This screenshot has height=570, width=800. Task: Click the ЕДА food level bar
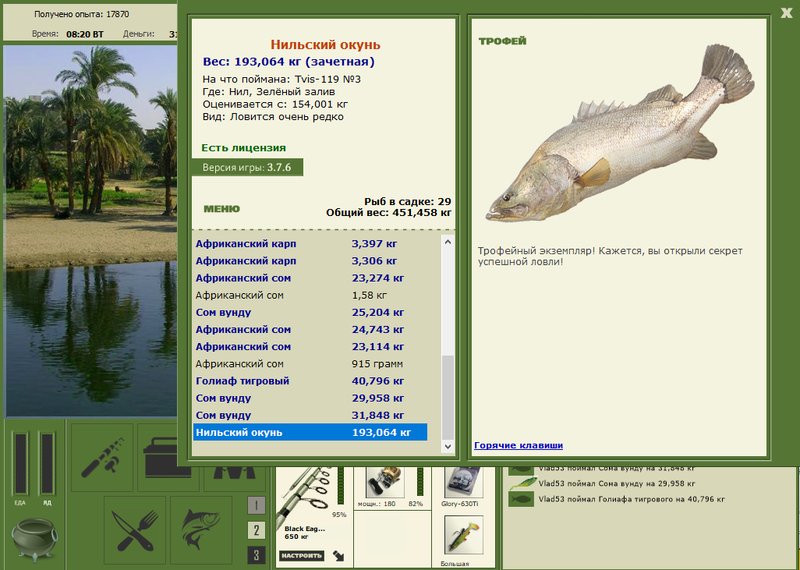tap(20, 464)
